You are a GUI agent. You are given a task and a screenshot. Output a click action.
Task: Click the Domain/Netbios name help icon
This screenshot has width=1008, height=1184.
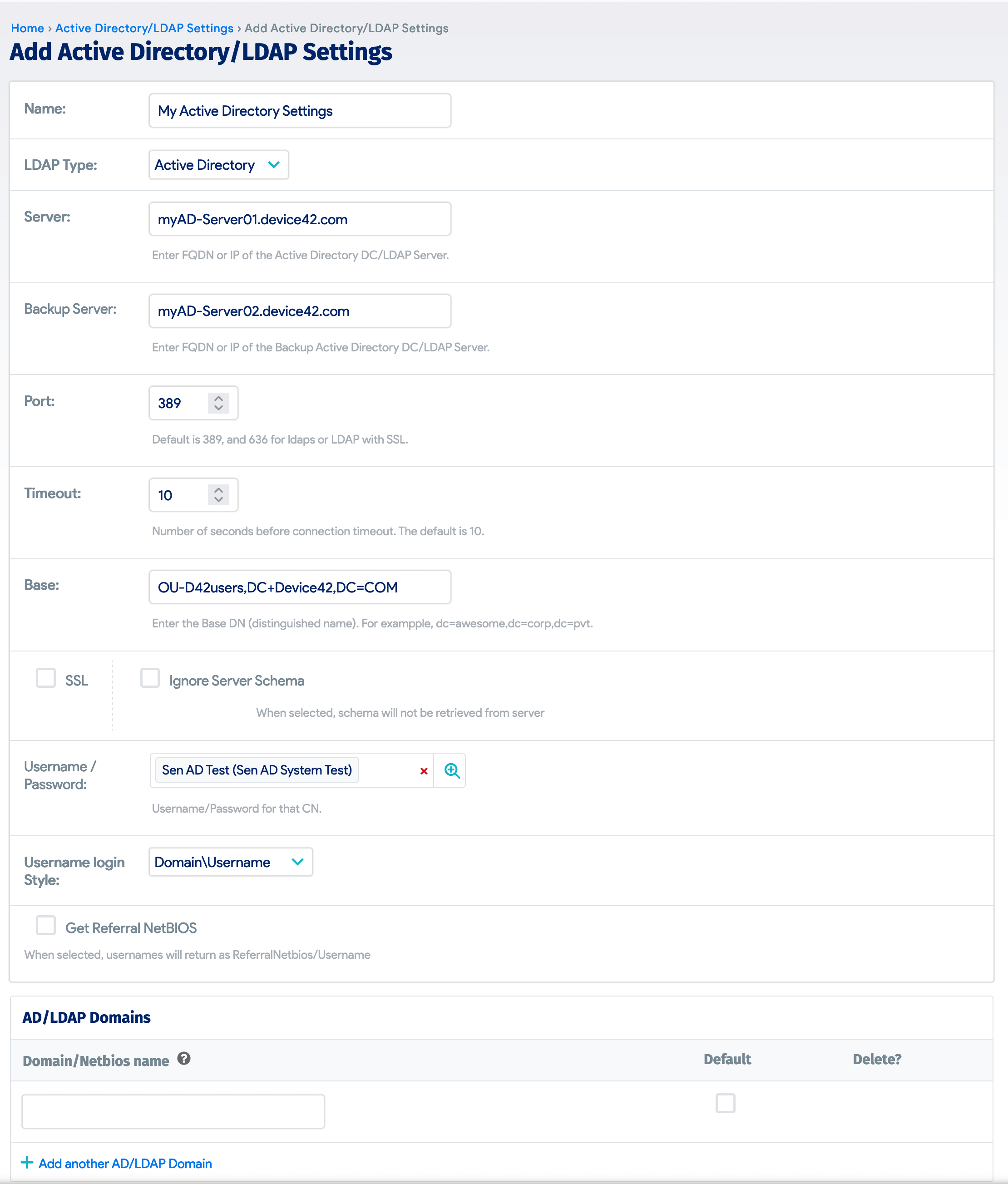coord(183,1058)
